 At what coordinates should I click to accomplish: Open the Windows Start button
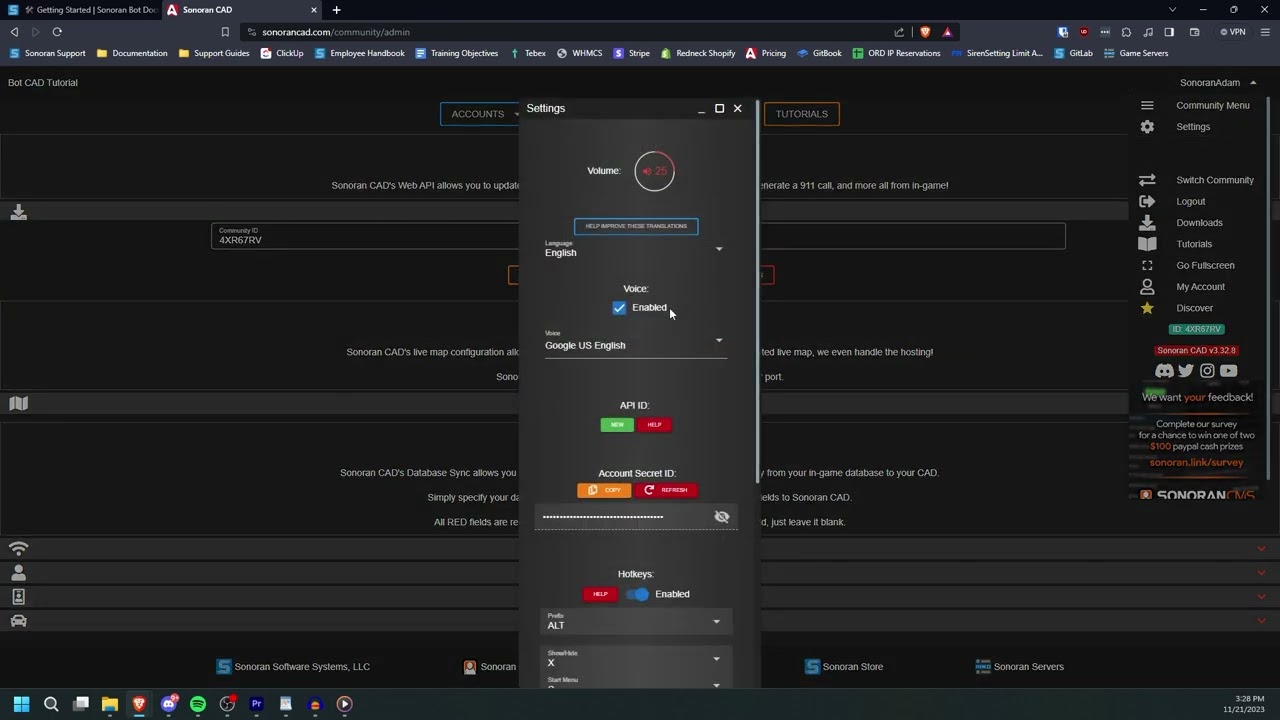tap(21, 704)
